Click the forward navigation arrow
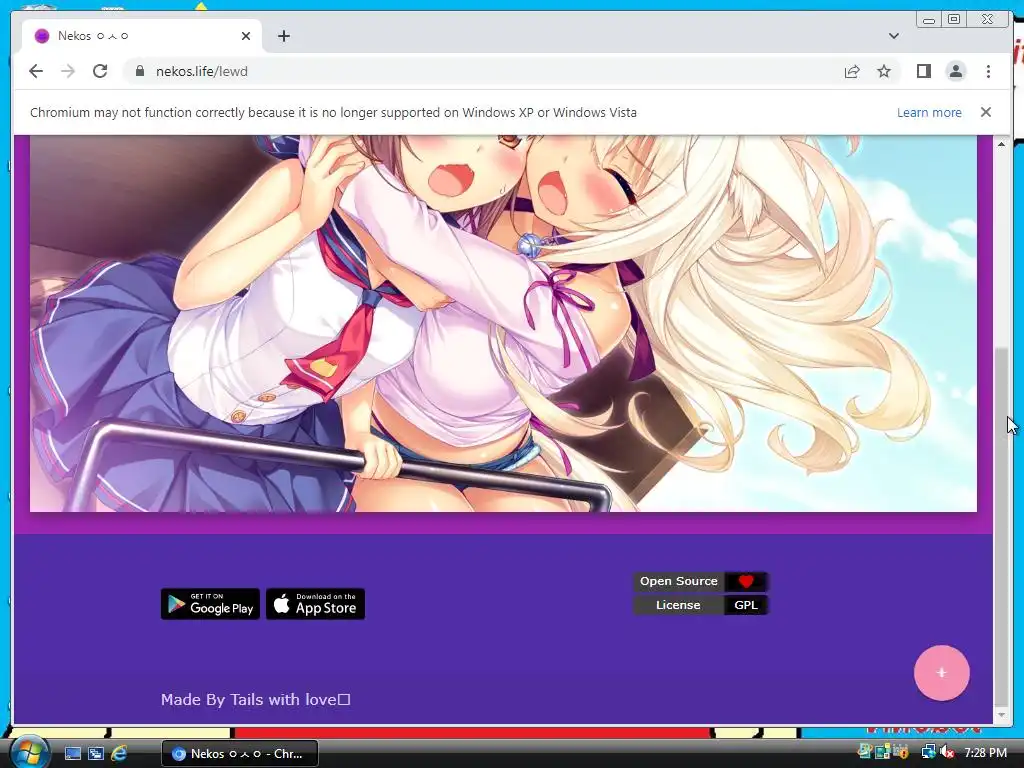Viewport: 1024px width, 768px height. click(68, 71)
